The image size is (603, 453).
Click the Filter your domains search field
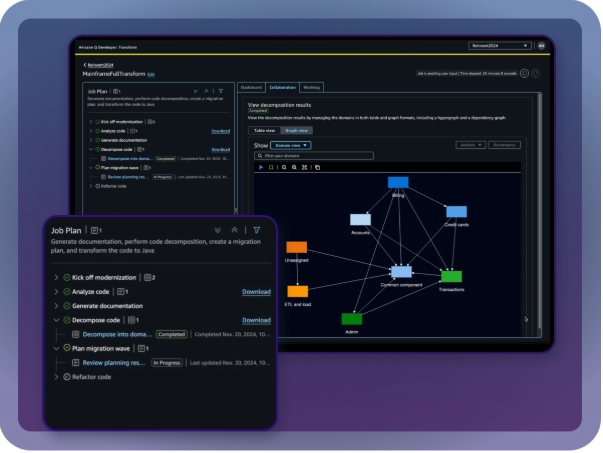[300, 156]
